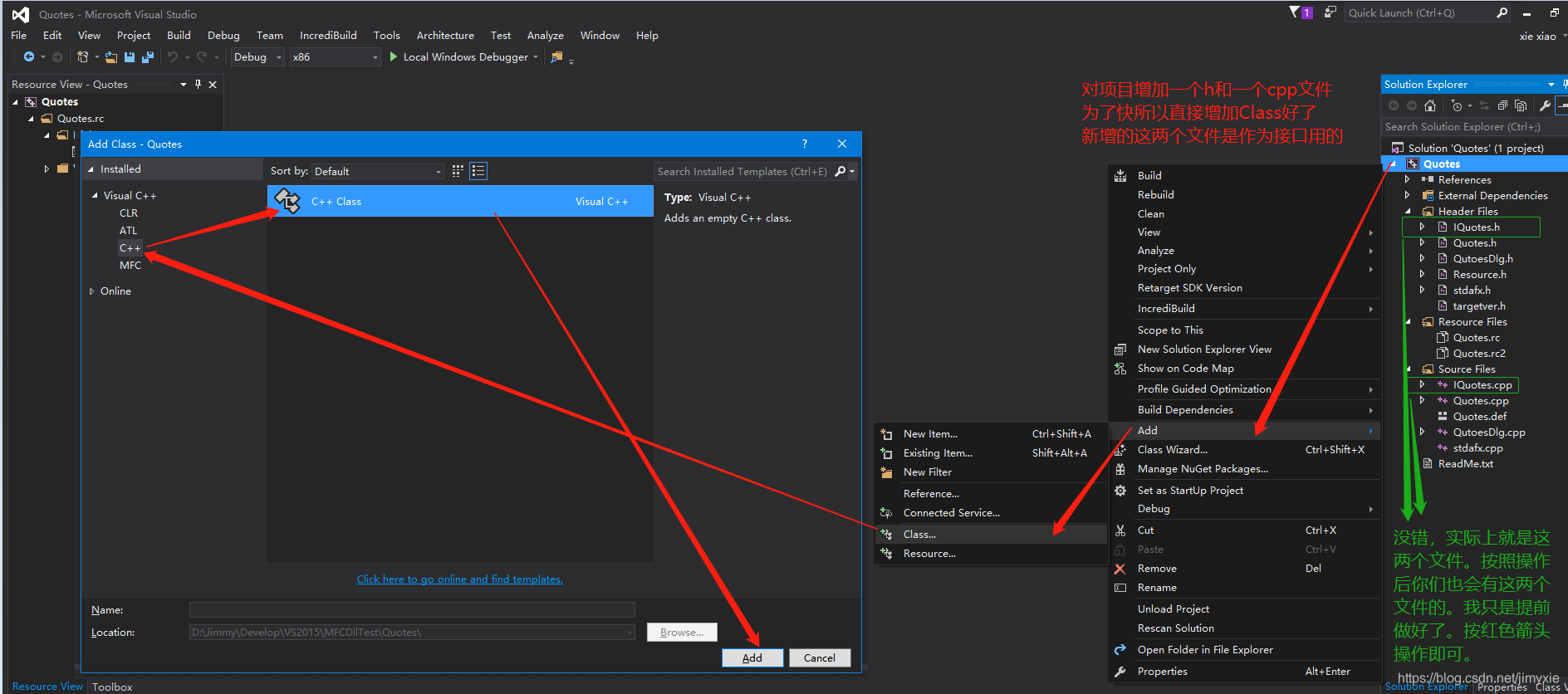
Task: Choose Class... in the Add submenu
Action: [x=991, y=535]
